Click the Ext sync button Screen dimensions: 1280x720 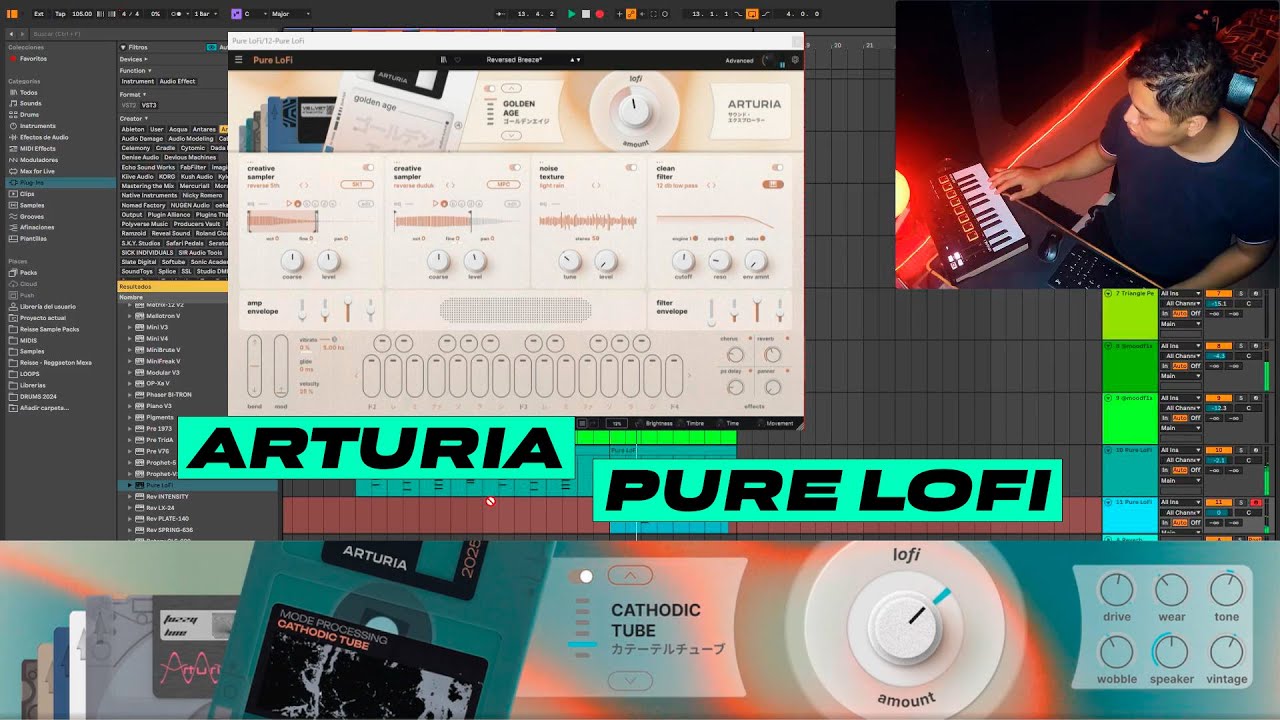(38, 14)
